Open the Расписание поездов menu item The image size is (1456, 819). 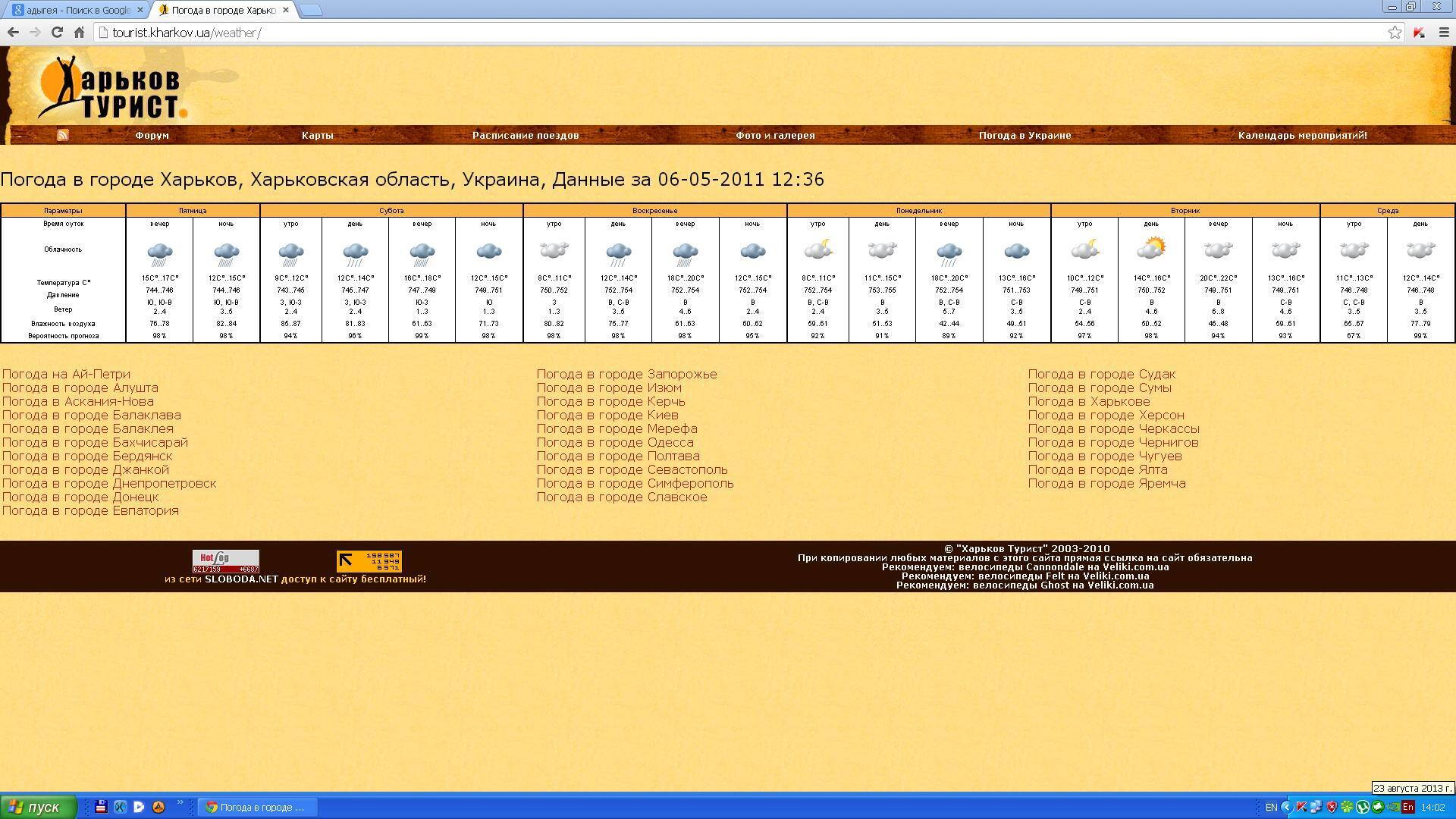point(525,135)
